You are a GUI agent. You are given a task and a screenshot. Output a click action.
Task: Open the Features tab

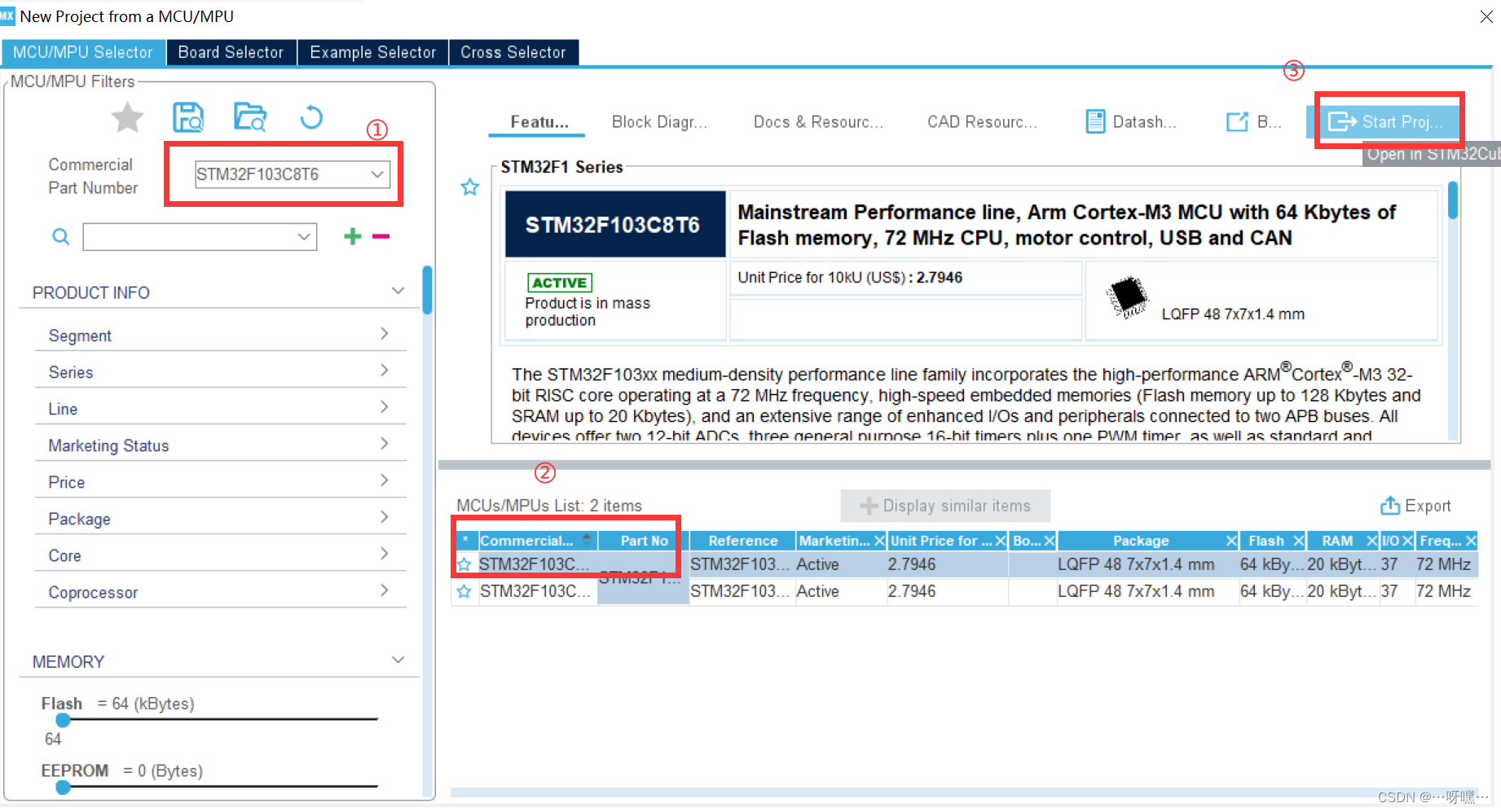tap(539, 122)
